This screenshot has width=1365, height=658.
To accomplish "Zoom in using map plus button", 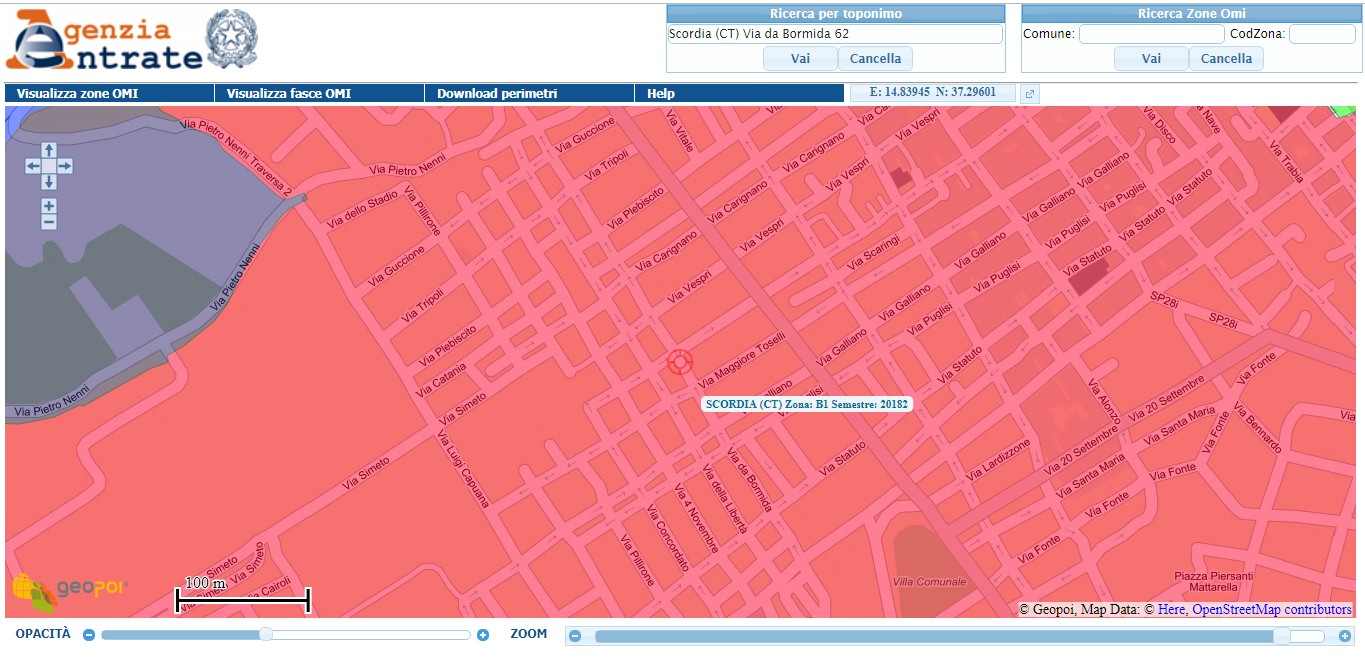I will [49, 206].
